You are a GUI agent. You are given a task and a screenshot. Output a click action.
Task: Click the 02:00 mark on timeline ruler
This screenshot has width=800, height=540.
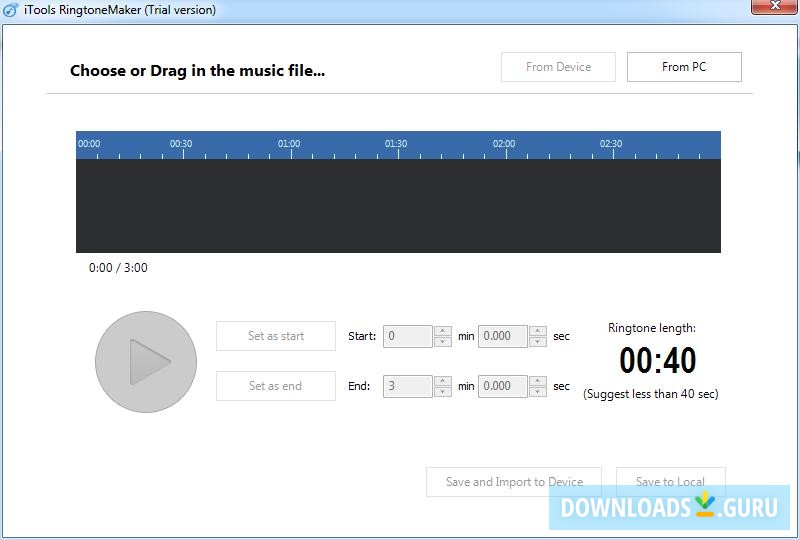[x=504, y=144]
